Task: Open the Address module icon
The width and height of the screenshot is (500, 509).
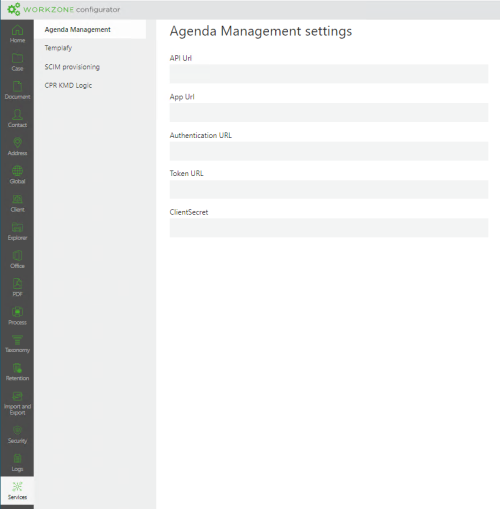Action: [x=17, y=143]
